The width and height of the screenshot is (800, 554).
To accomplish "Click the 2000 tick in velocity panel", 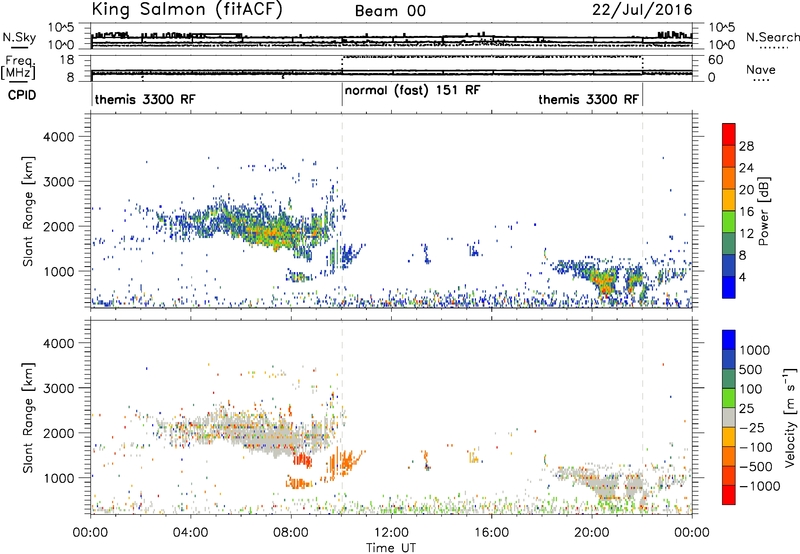I will pyautogui.click(x=58, y=433).
